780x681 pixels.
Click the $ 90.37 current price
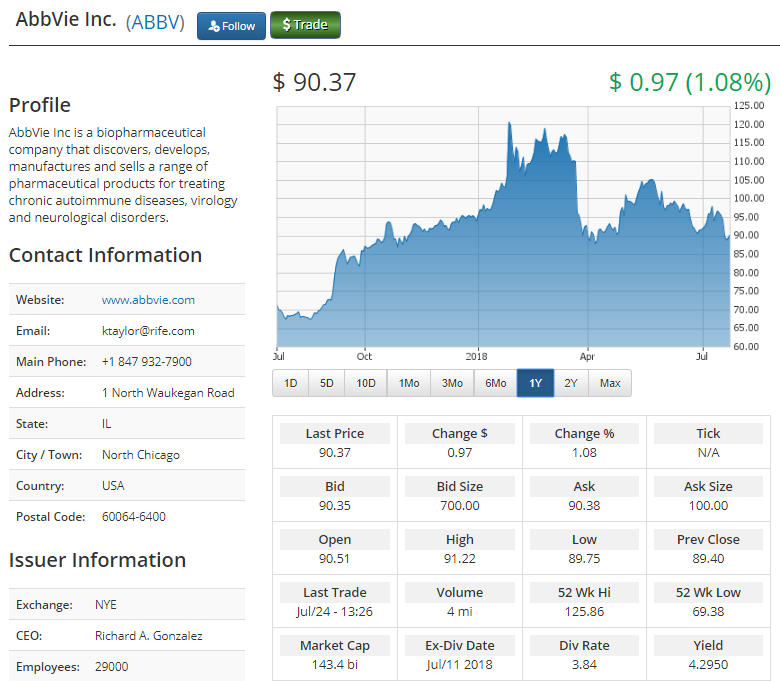pyautogui.click(x=314, y=82)
